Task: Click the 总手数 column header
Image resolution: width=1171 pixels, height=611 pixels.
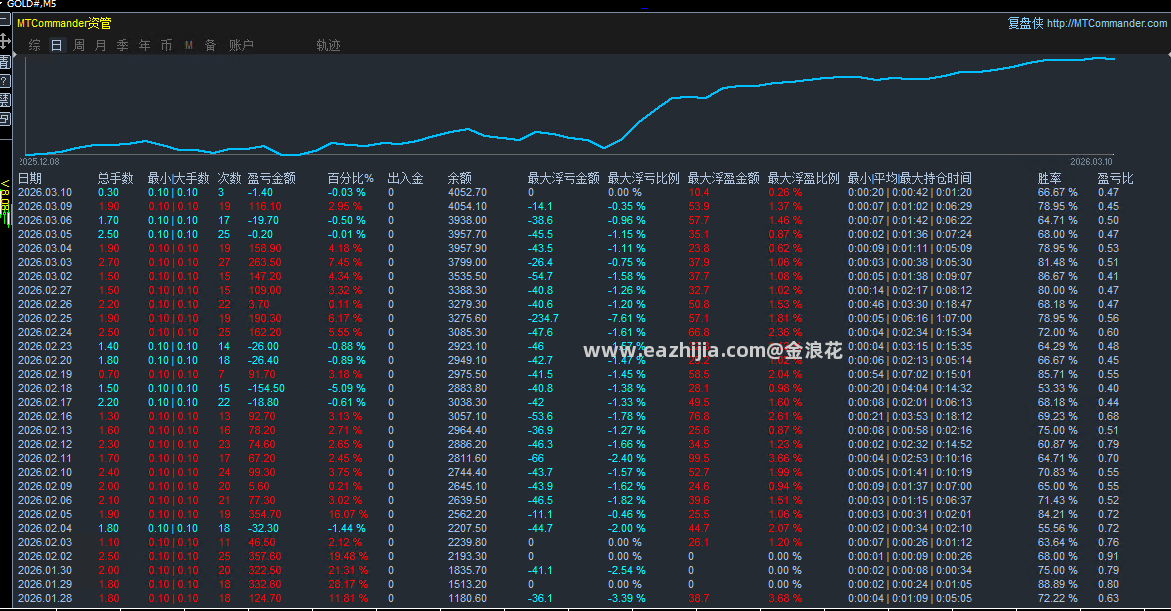Action: (115, 178)
